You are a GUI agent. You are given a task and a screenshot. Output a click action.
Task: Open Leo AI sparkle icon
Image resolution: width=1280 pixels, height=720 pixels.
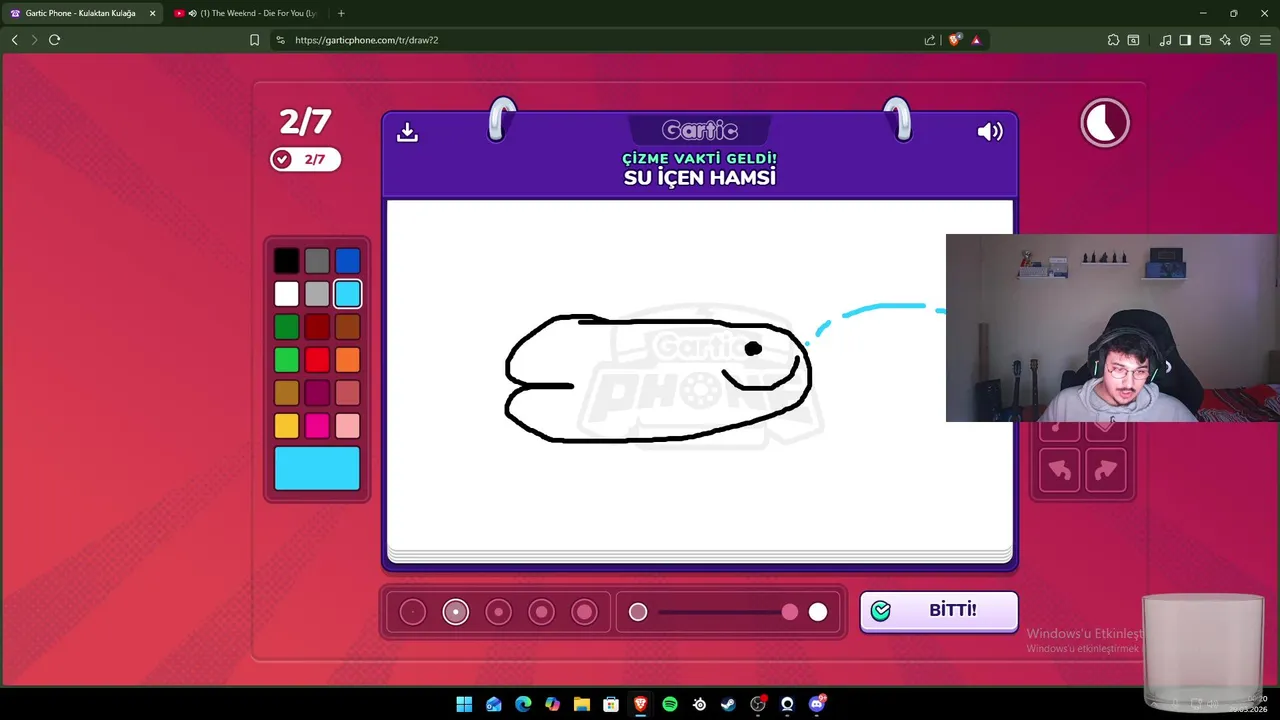click(x=1225, y=40)
